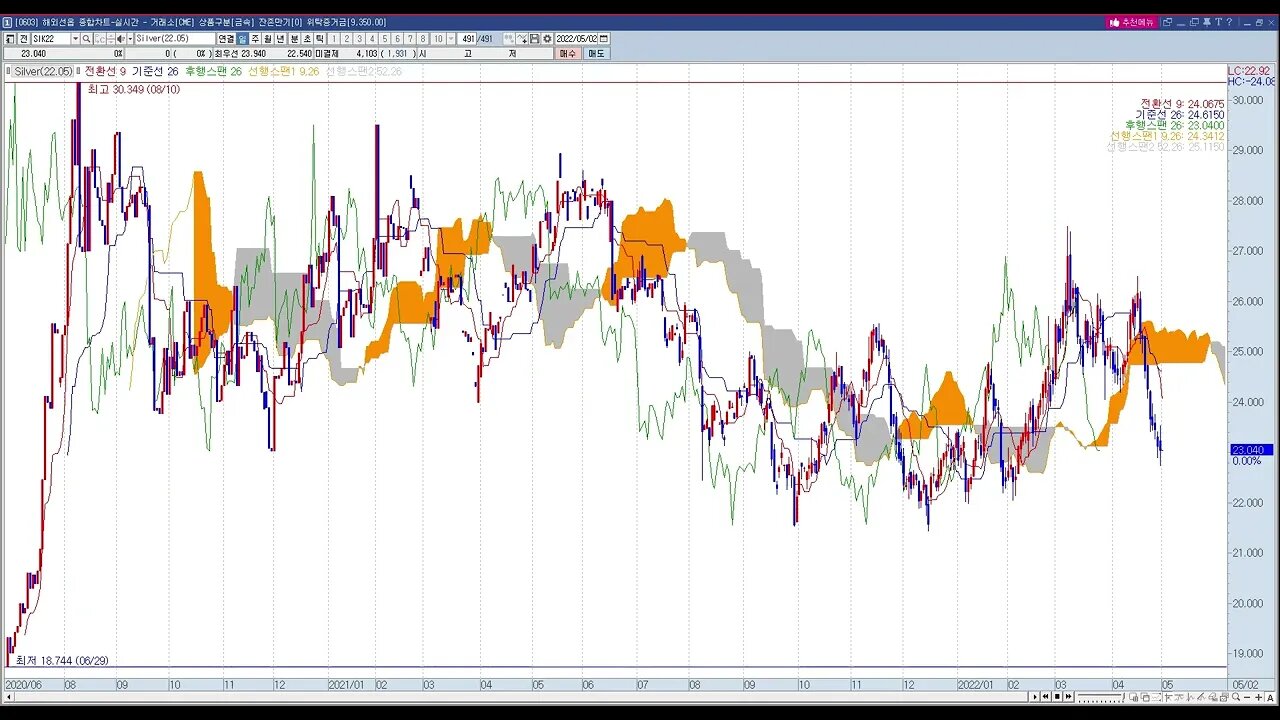Choose interval preset 3
Image resolution: width=1280 pixels, height=720 pixels.
pos(359,39)
